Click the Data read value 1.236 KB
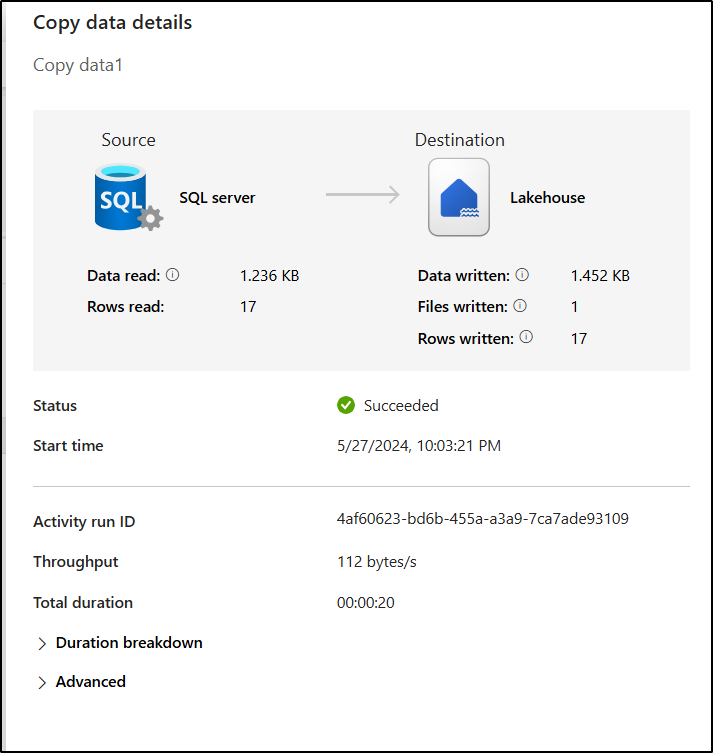This screenshot has height=753, width=713. point(269,276)
